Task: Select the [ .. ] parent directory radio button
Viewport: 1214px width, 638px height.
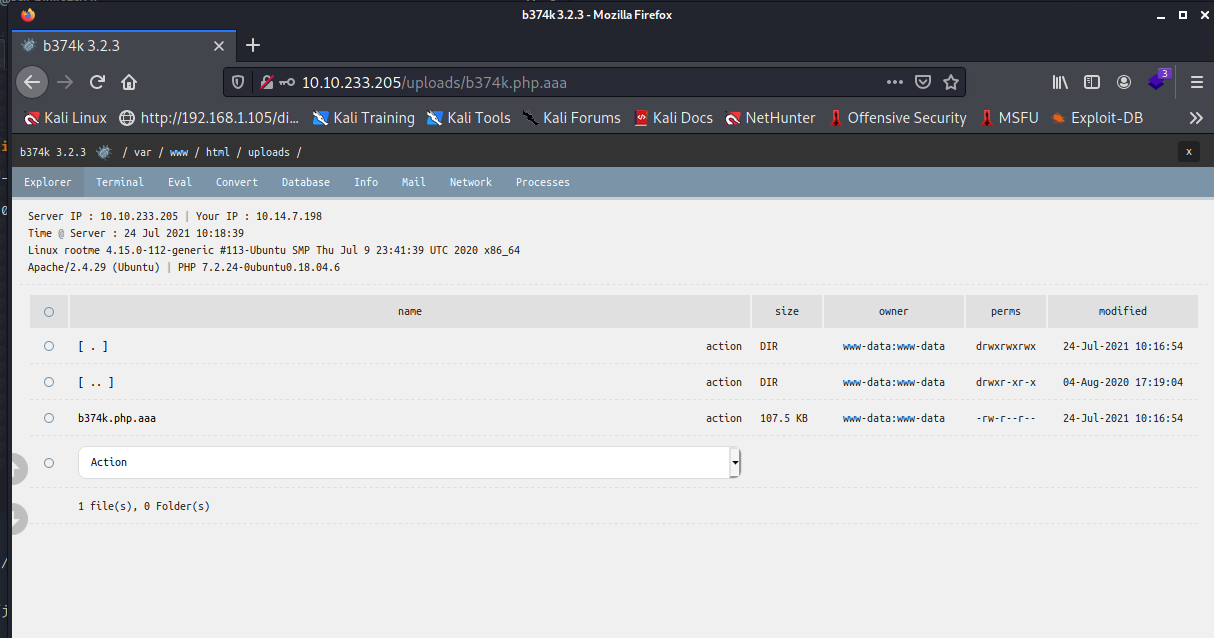Action: (49, 382)
